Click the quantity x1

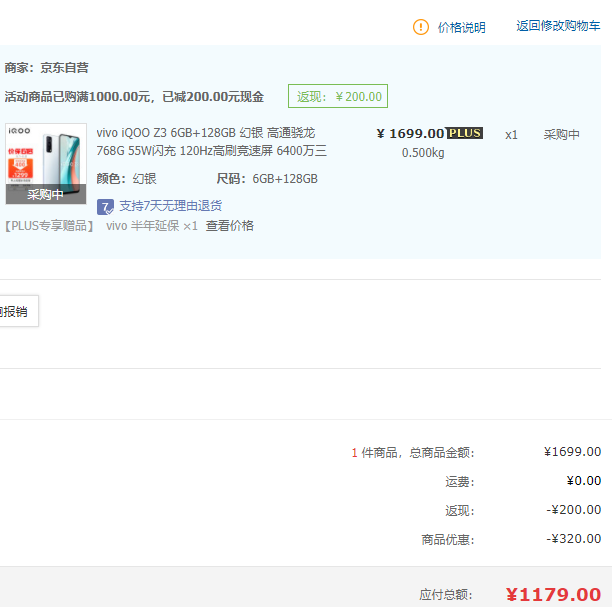511,135
